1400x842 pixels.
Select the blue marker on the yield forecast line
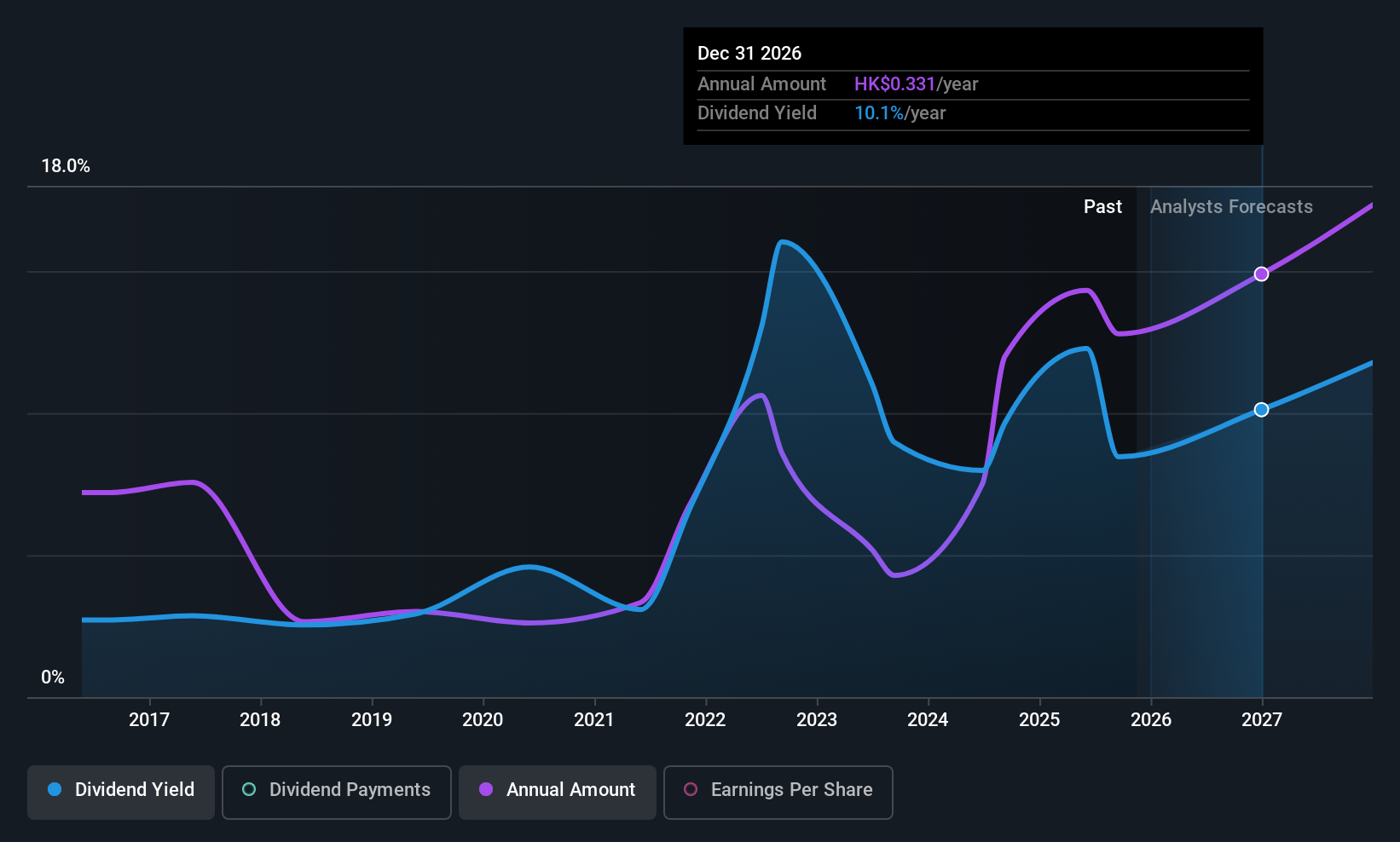pos(1262,409)
